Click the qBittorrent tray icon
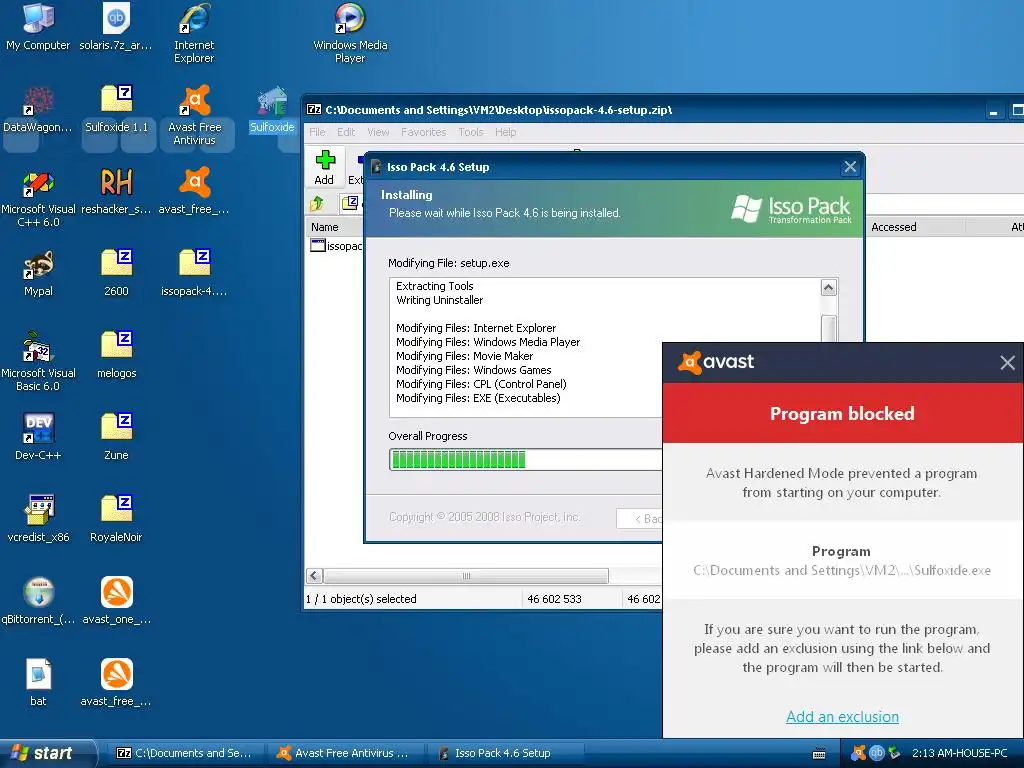Viewport: 1024px width, 768px height. (x=876, y=753)
